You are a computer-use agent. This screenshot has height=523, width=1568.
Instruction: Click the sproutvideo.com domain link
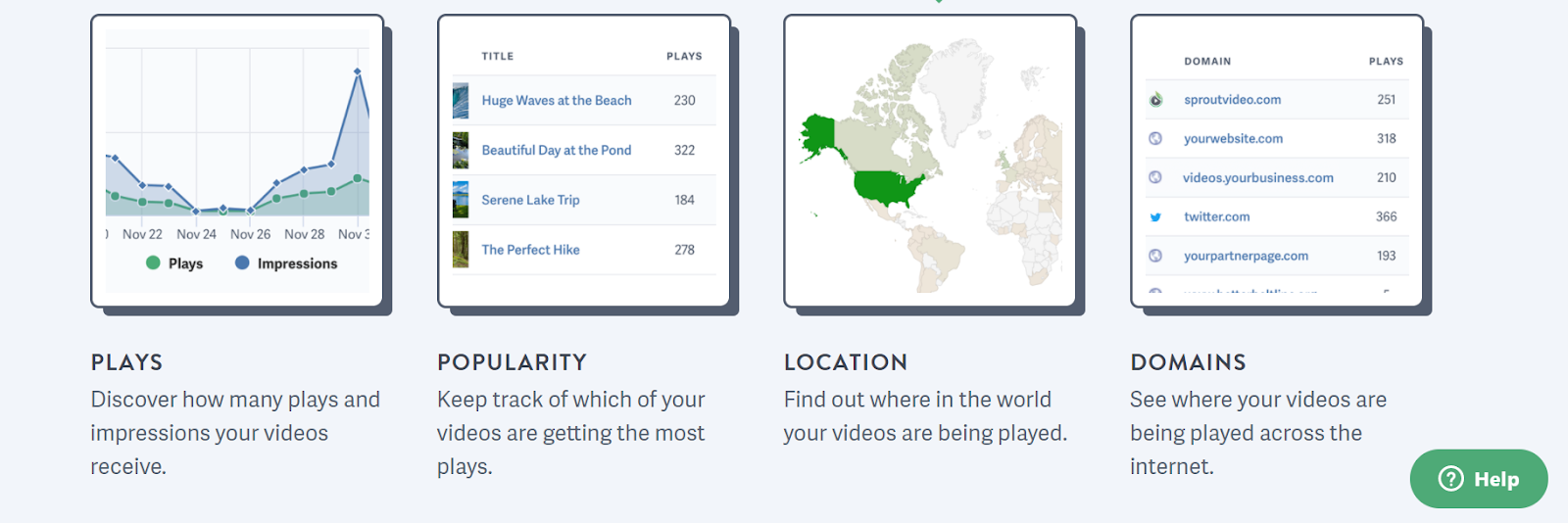[1232, 100]
